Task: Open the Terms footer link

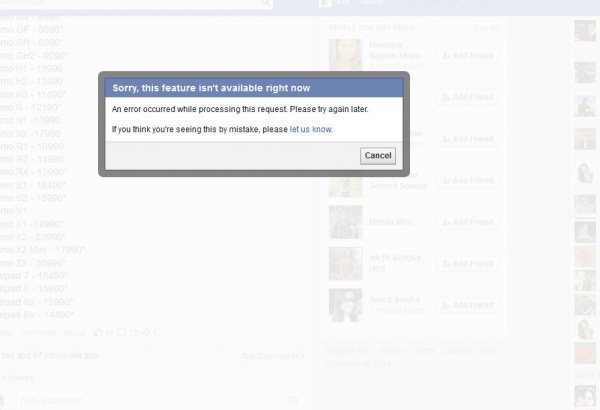Action: [423, 351]
